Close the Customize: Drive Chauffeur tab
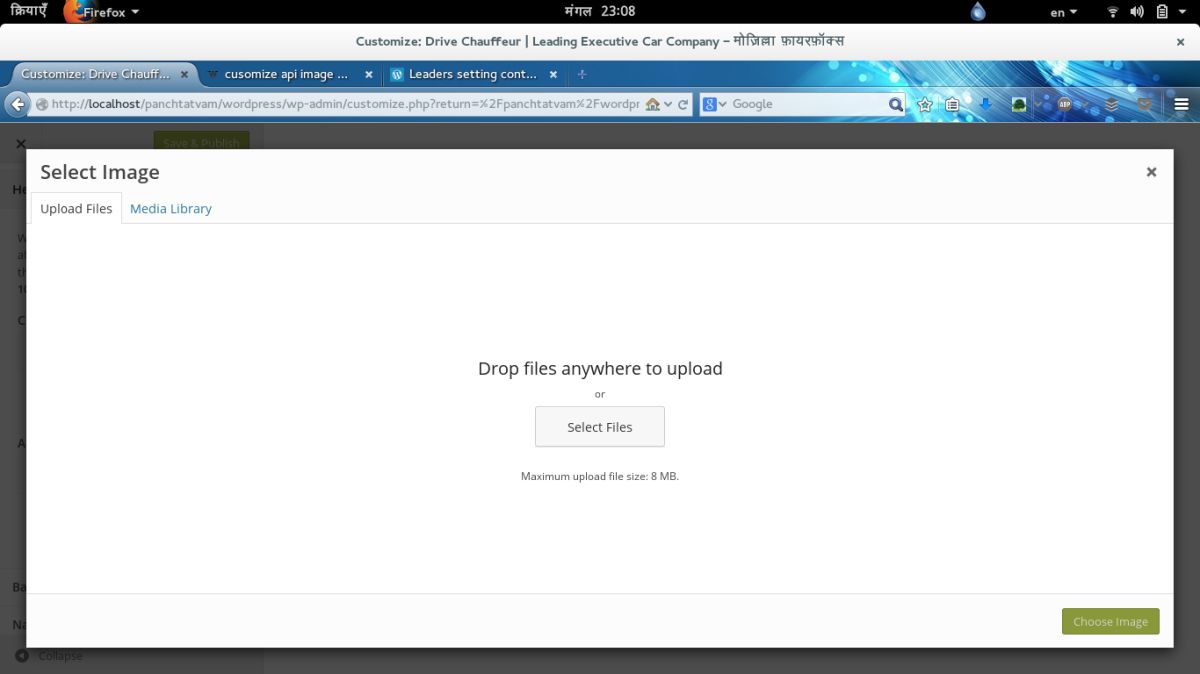This screenshot has height=674, width=1200. [x=184, y=74]
